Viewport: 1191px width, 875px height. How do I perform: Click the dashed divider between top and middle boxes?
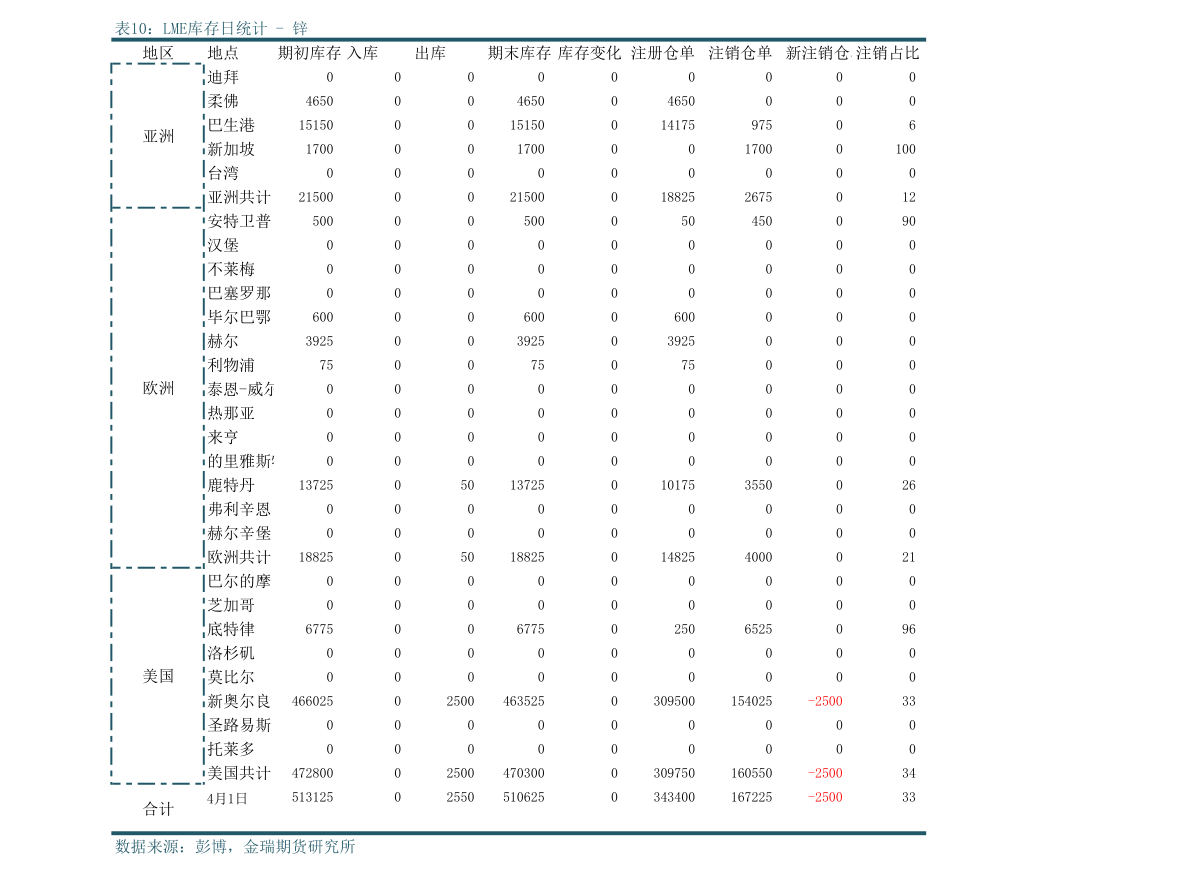tap(157, 208)
